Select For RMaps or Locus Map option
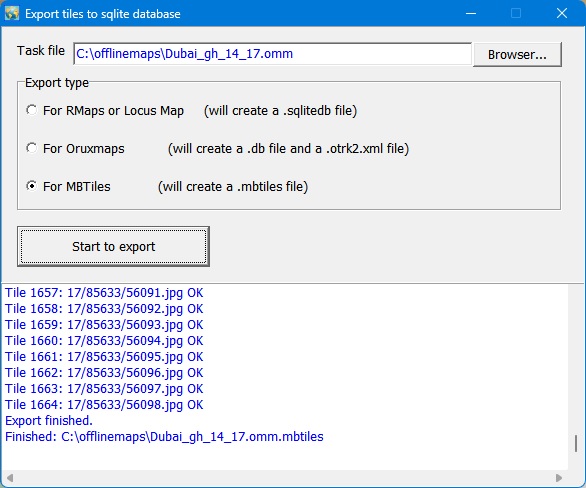 (x=32, y=110)
